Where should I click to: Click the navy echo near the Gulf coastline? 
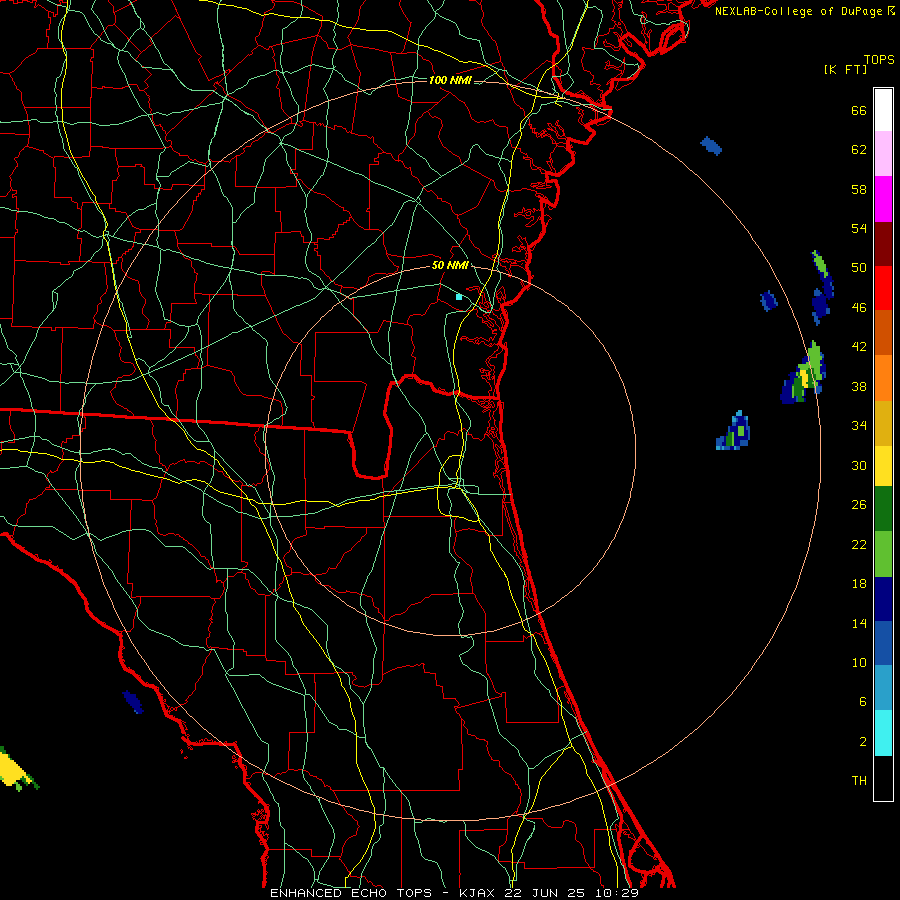[133, 701]
